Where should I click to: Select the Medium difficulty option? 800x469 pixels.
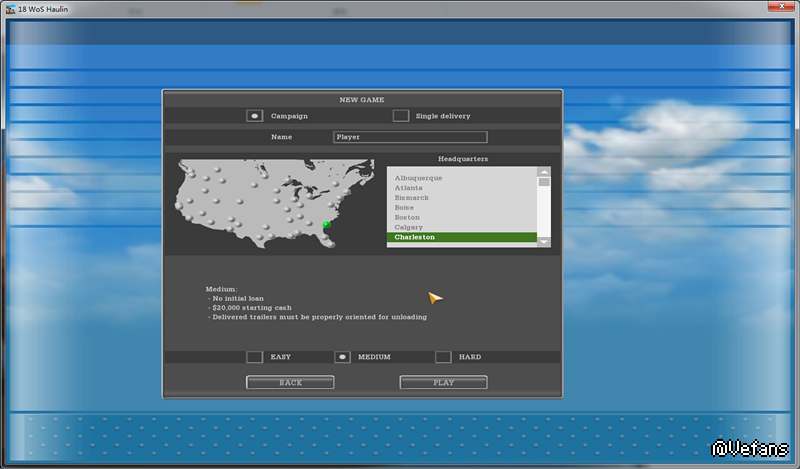[343, 357]
